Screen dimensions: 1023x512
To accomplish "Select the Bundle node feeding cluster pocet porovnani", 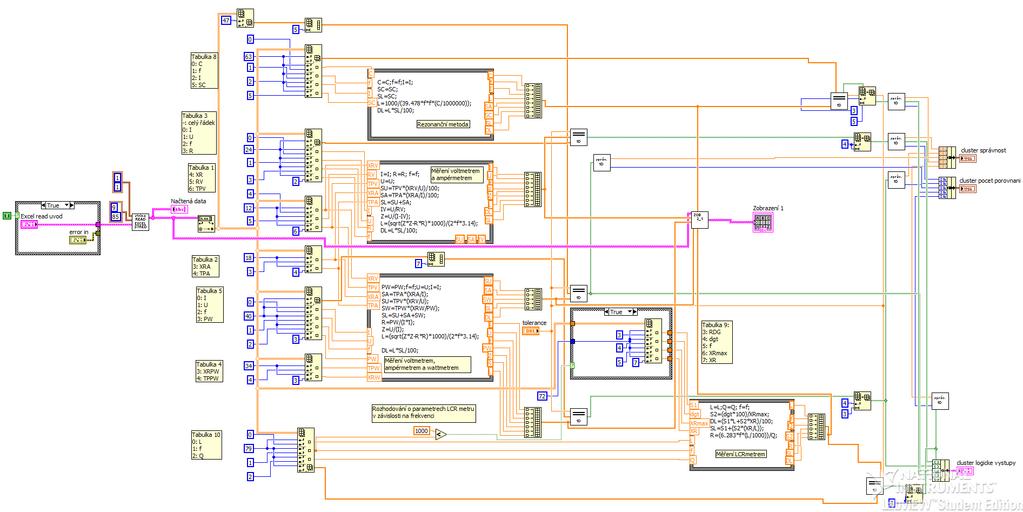I will click(945, 187).
